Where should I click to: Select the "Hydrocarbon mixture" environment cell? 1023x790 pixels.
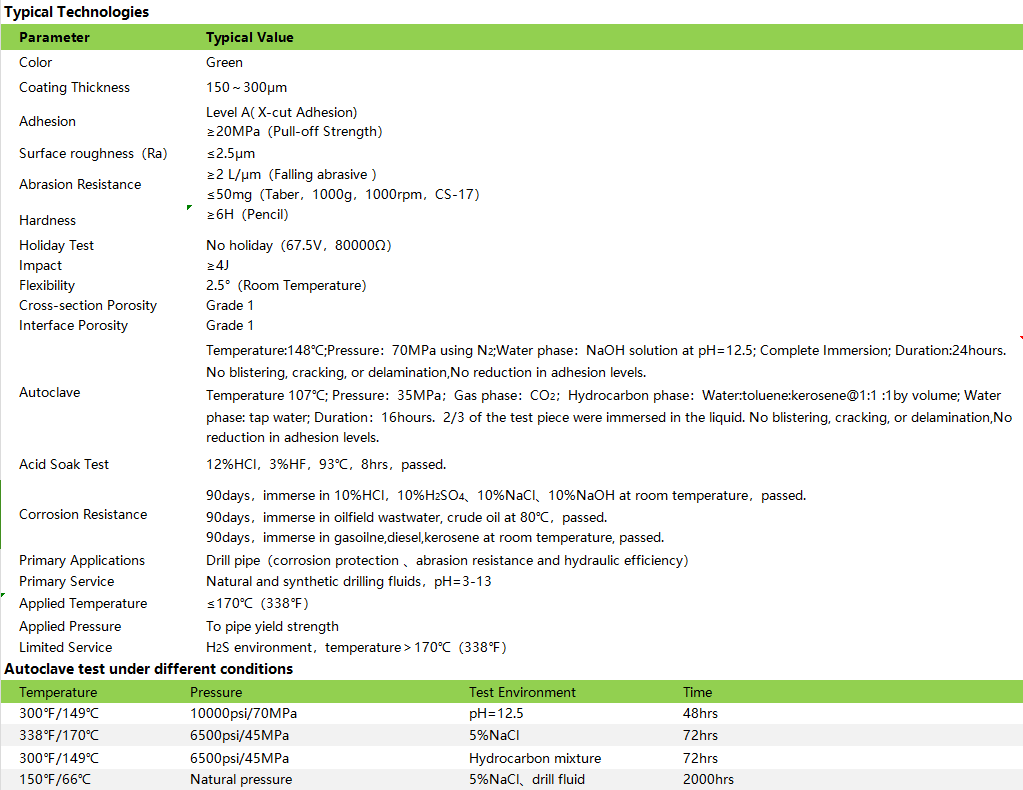click(x=535, y=758)
